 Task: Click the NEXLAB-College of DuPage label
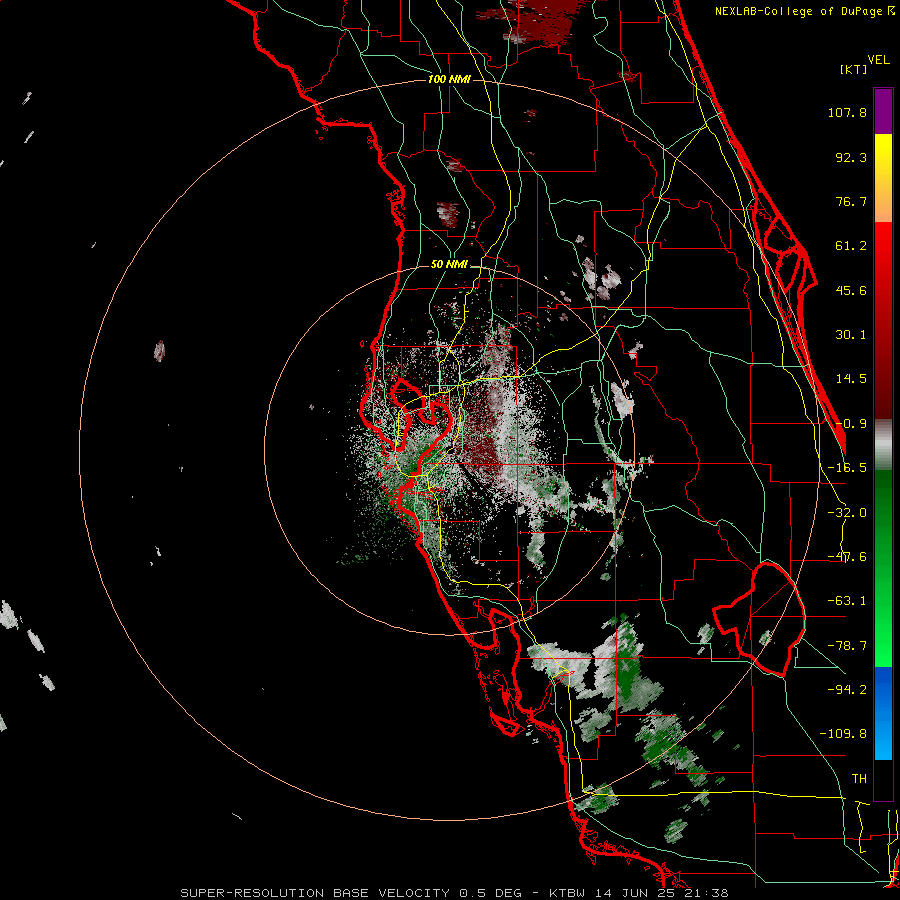798,11
